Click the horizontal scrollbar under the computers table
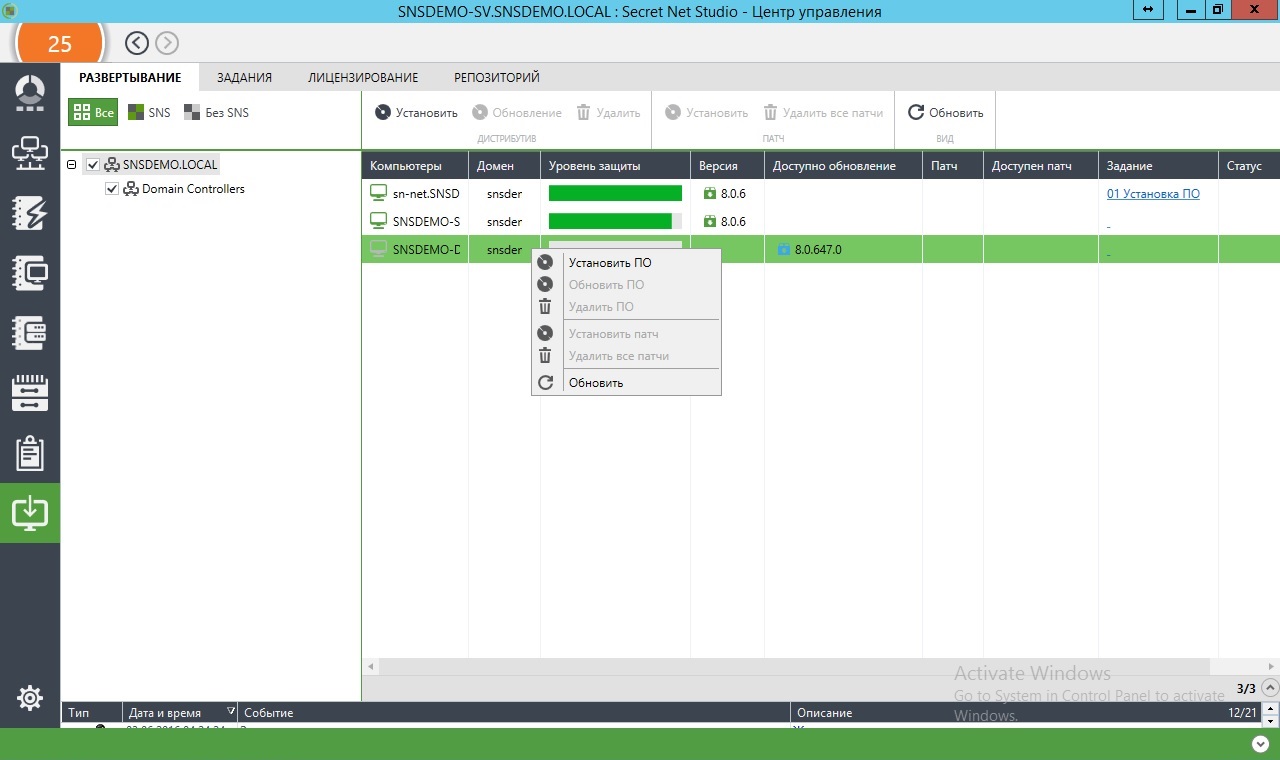This screenshot has height=760, width=1280. (795, 666)
